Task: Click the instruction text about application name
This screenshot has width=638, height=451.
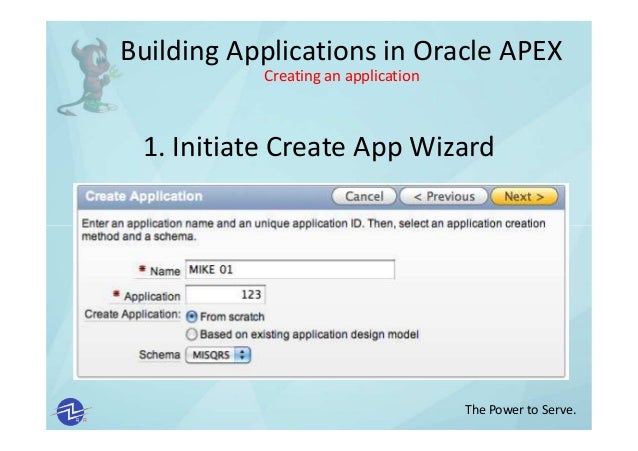Action: tap(313, 230)
